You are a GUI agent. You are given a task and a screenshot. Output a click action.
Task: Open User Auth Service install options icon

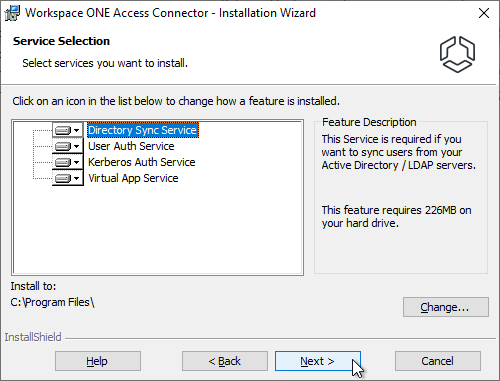68,146
